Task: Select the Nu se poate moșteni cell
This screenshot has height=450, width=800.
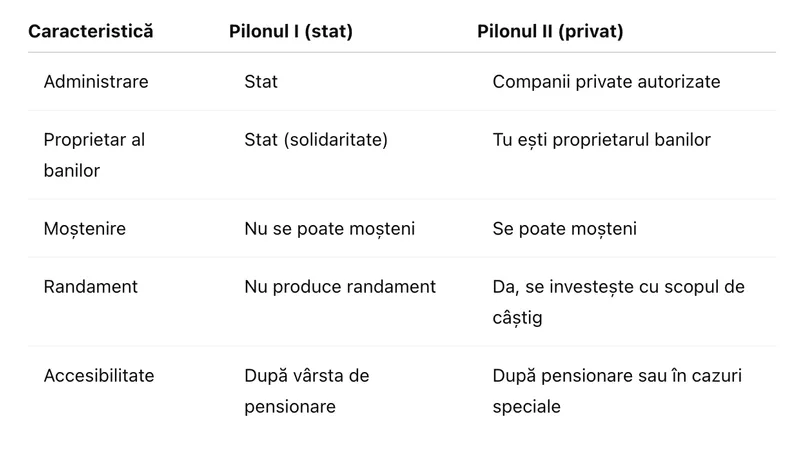Action: [329, 229]
